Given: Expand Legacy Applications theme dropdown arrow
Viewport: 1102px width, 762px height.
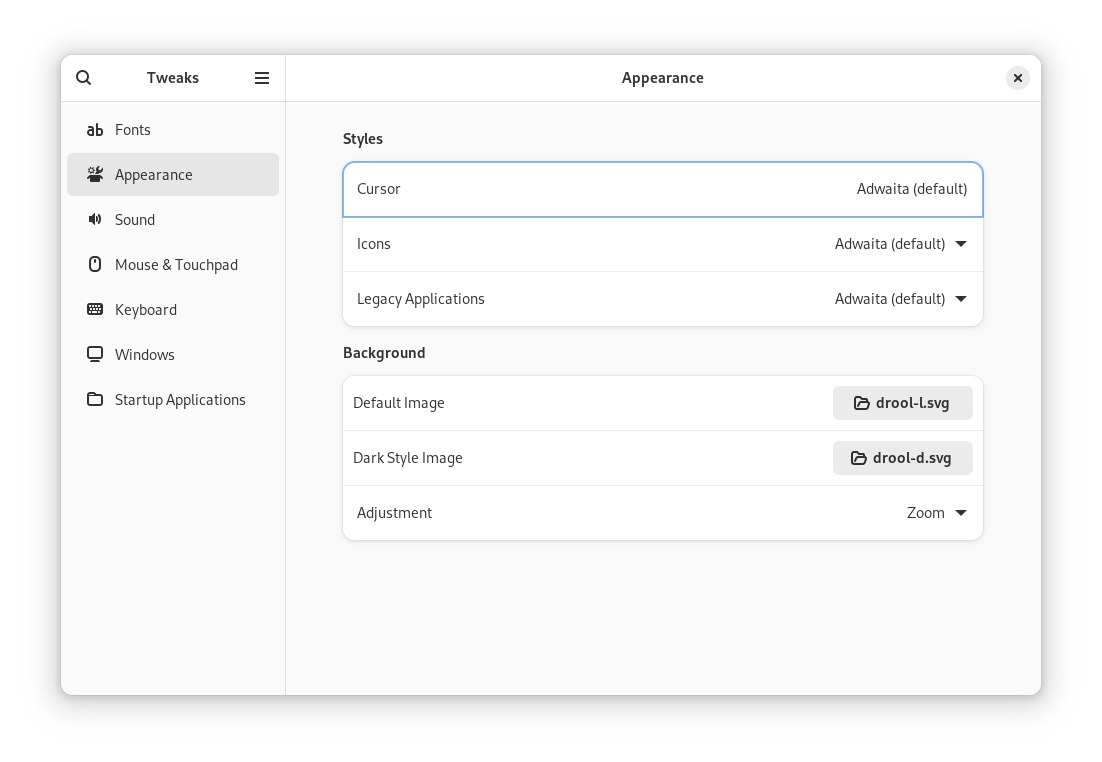Looking at the screenshot, I should click(x=961, y=299).
